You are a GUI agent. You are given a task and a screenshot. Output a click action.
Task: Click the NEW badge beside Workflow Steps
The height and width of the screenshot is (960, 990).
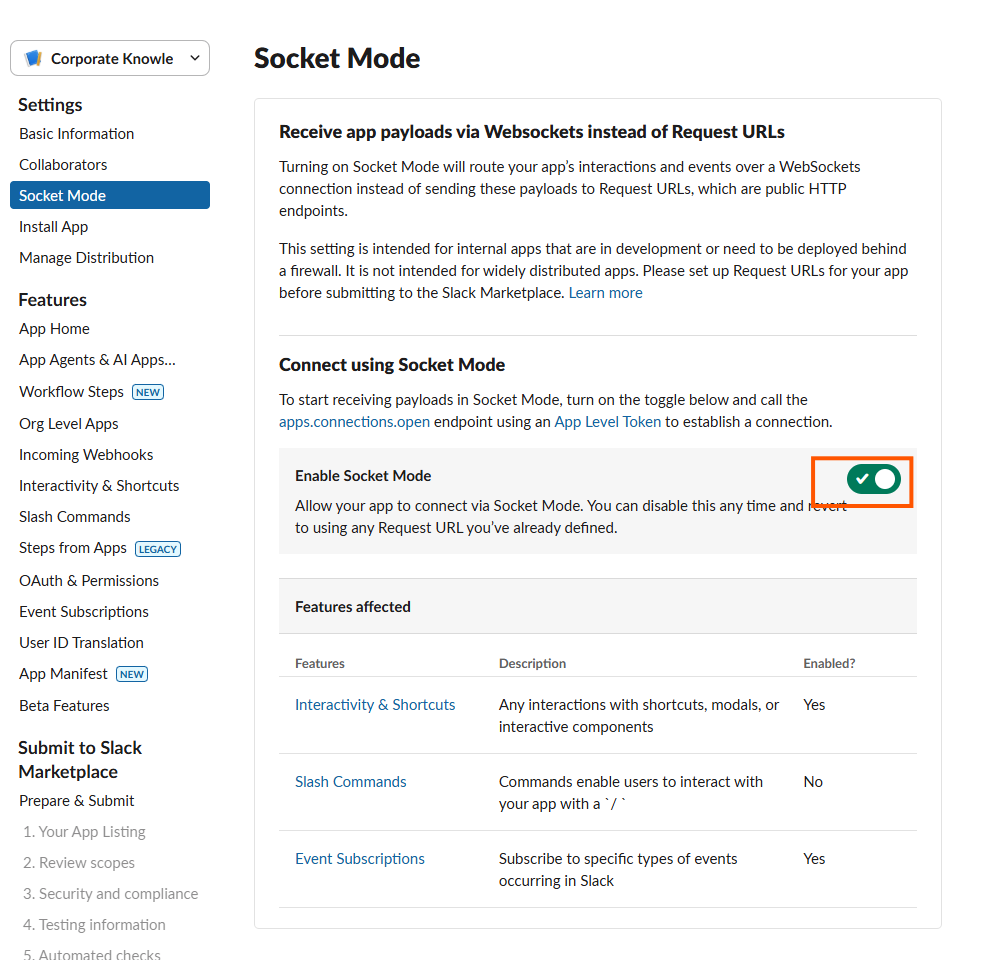pyautogui.click(x=148, y=392)
